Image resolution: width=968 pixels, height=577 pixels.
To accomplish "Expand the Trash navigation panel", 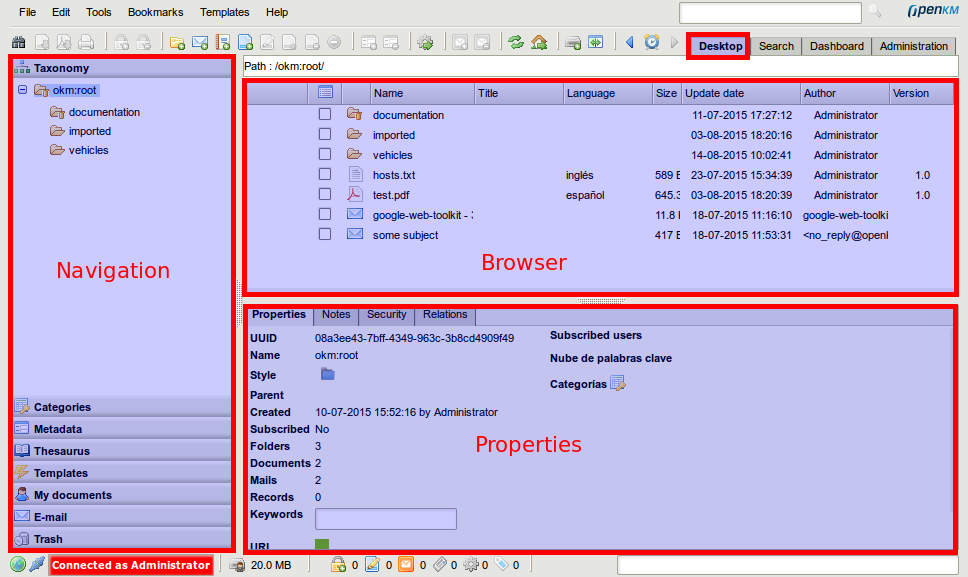I will pyautogui.click(x=122, y=539).
